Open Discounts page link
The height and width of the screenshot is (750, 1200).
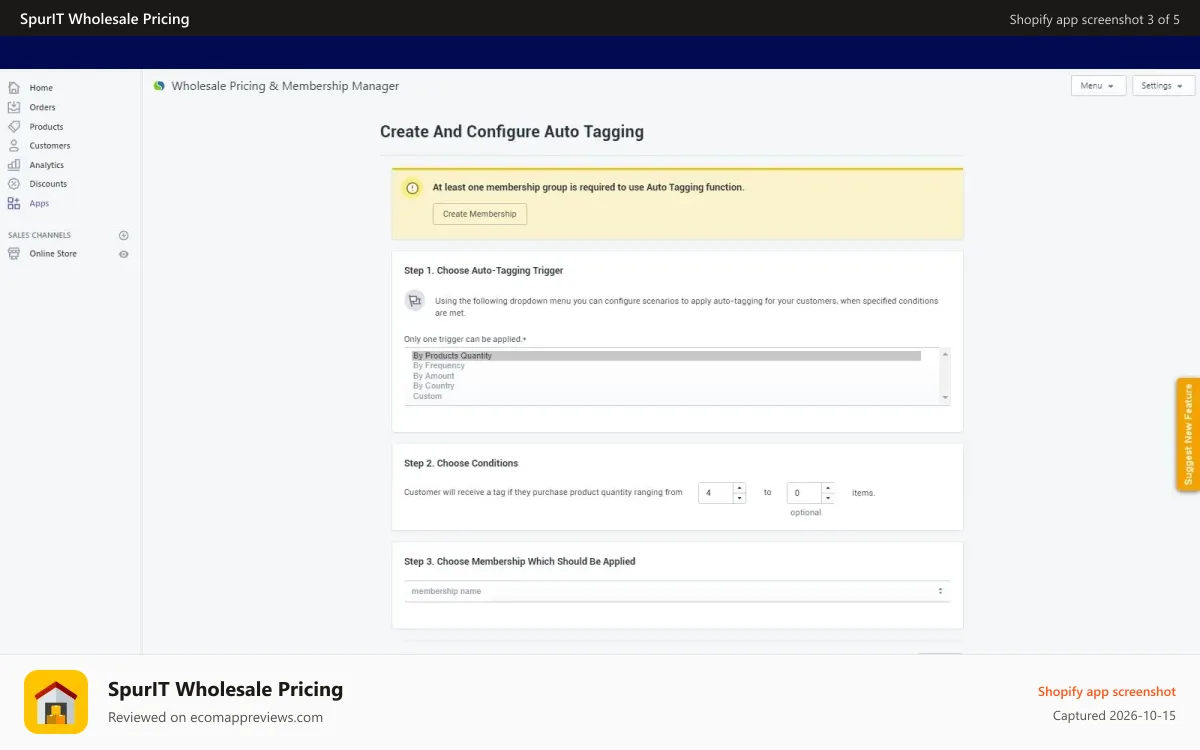point(48,184)
